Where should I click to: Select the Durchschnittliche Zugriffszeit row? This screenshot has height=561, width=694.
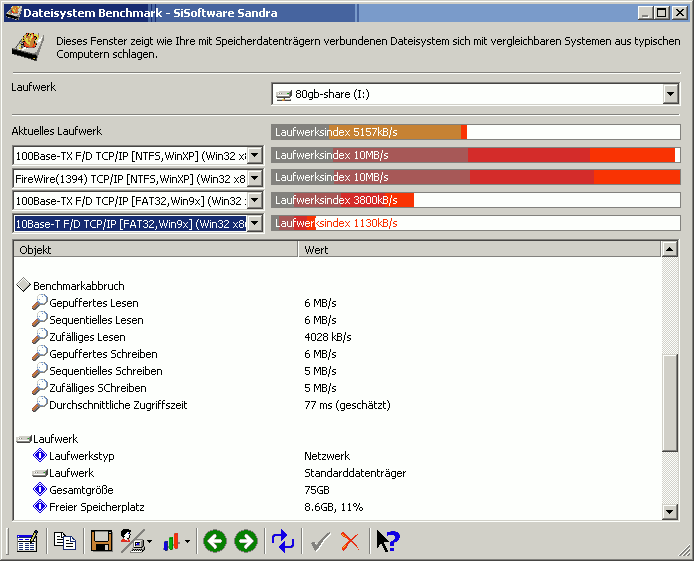[x=338, y=405]
